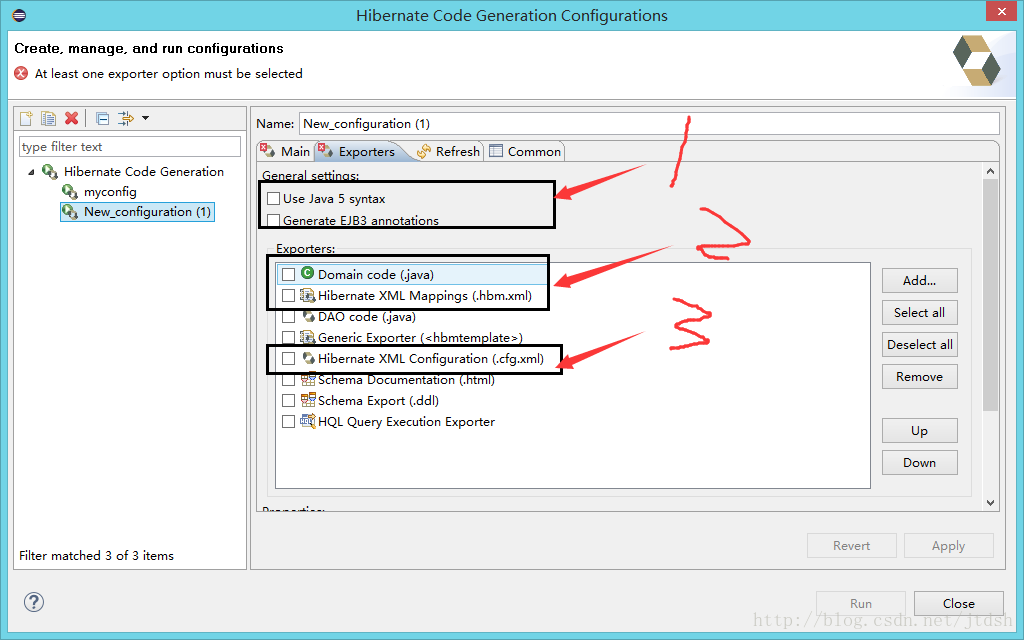1024x640 pixels.
Task: Enable Use Java 5 syntax checkbox
Action: tap(274, 199)
